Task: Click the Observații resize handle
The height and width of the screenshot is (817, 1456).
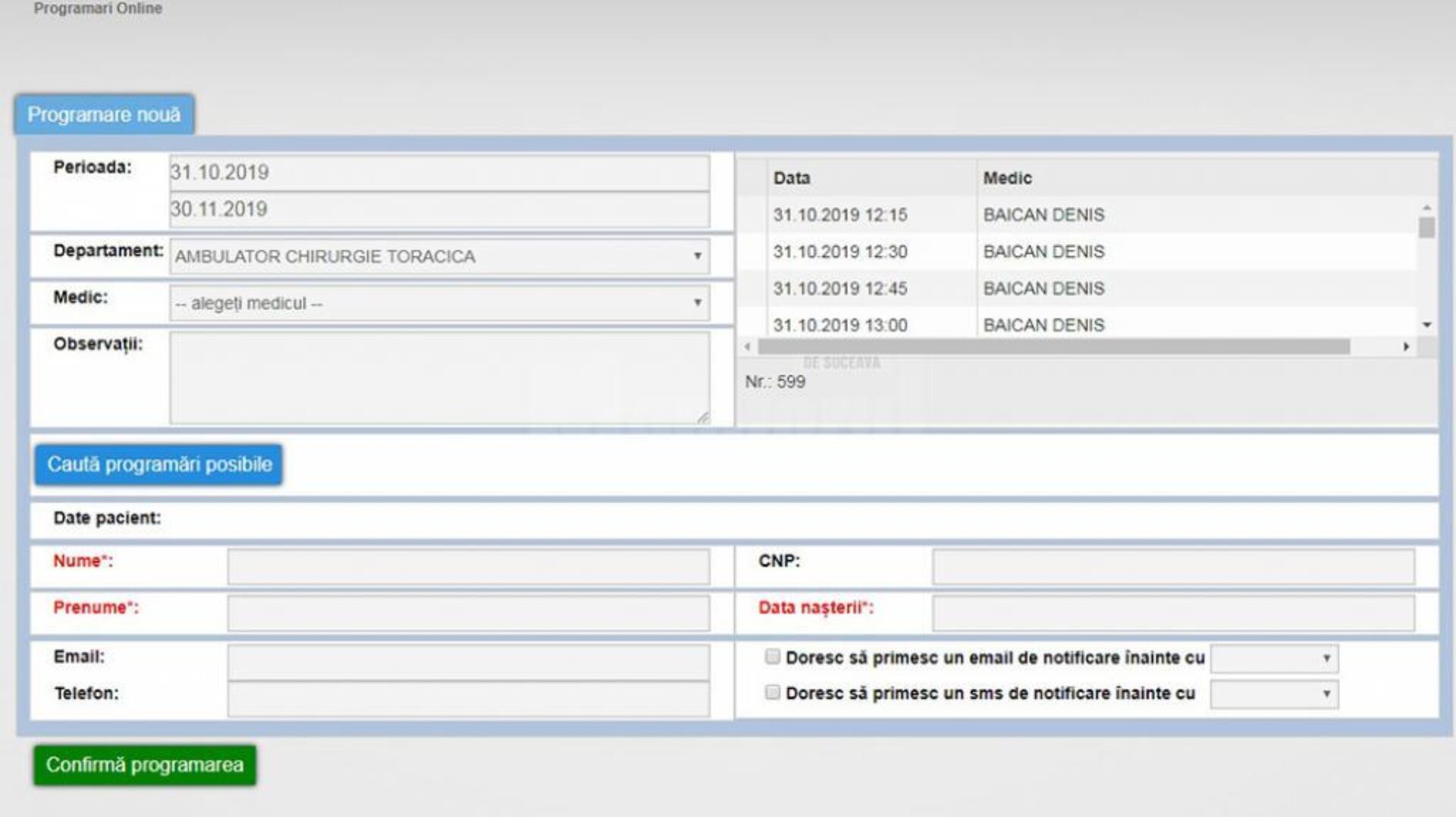Action: (x=703, y=418)
